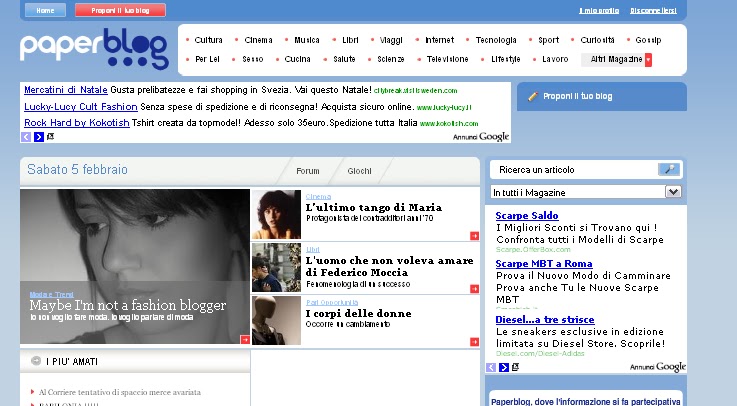The image size is (737, 406).
Task: Show previous ads in sidebar ad box
Action: pos(491,367)
